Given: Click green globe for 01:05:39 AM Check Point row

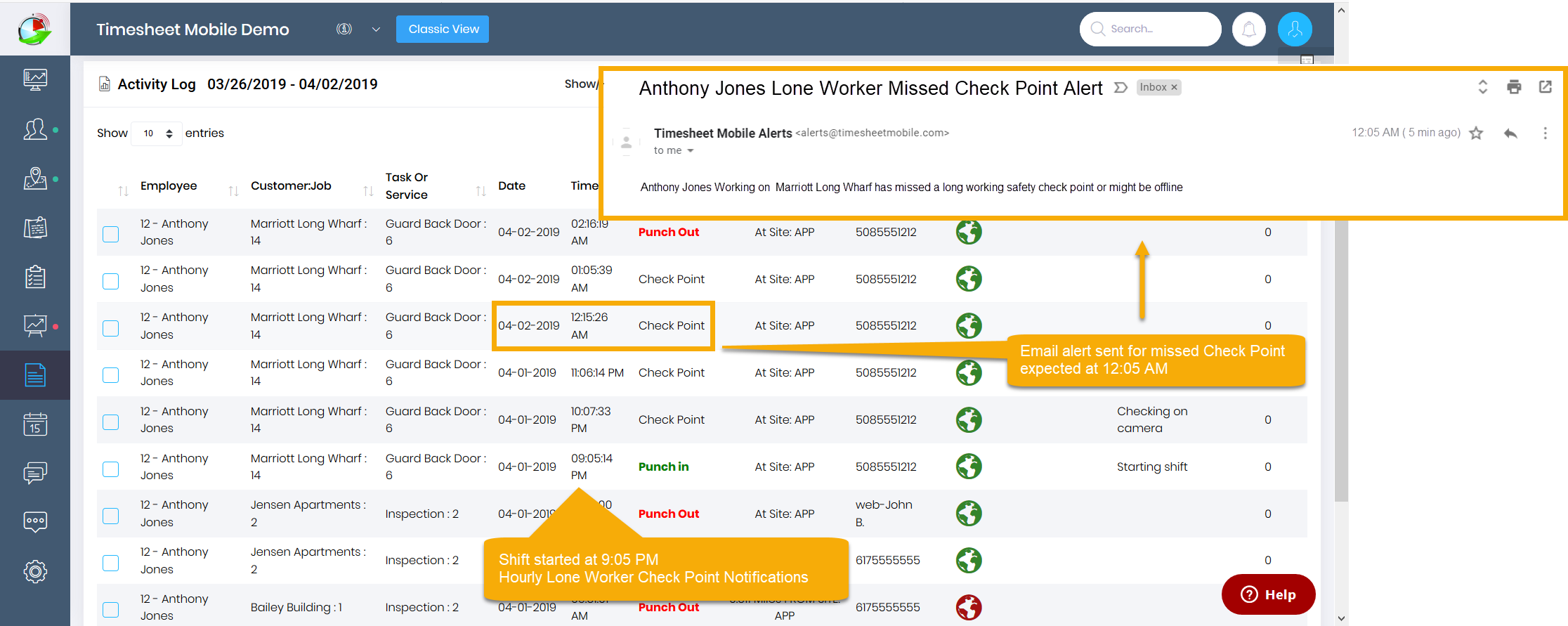Looking at the screenshot, I should click(969, 279).
